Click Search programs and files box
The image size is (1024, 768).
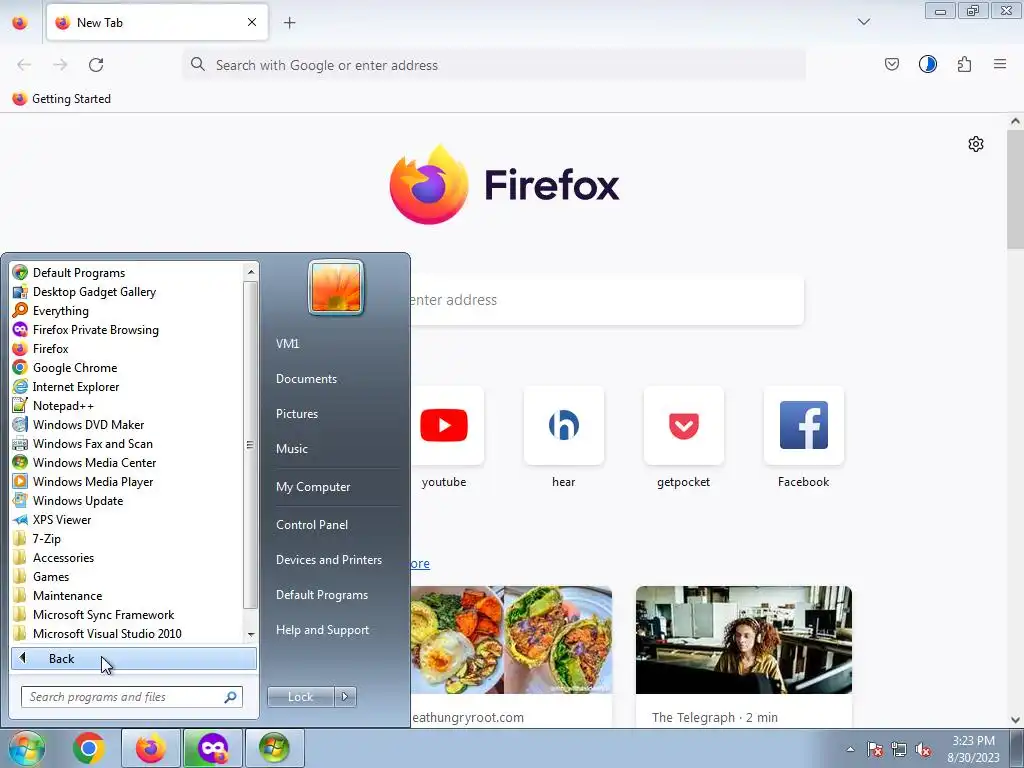click(132, 697)
